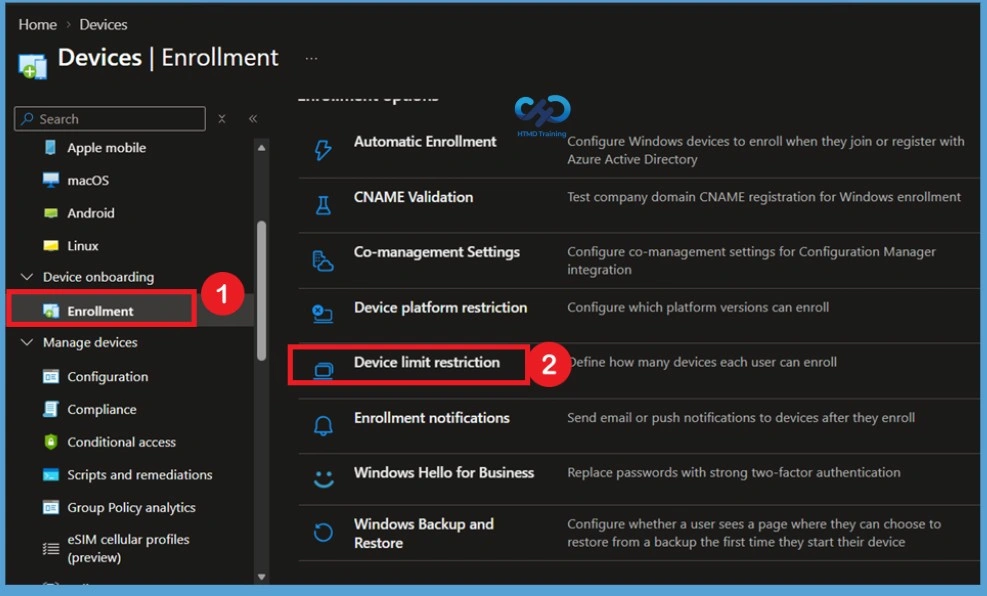Open eSIM cellular profiles (preview)

tap(128, 548)
